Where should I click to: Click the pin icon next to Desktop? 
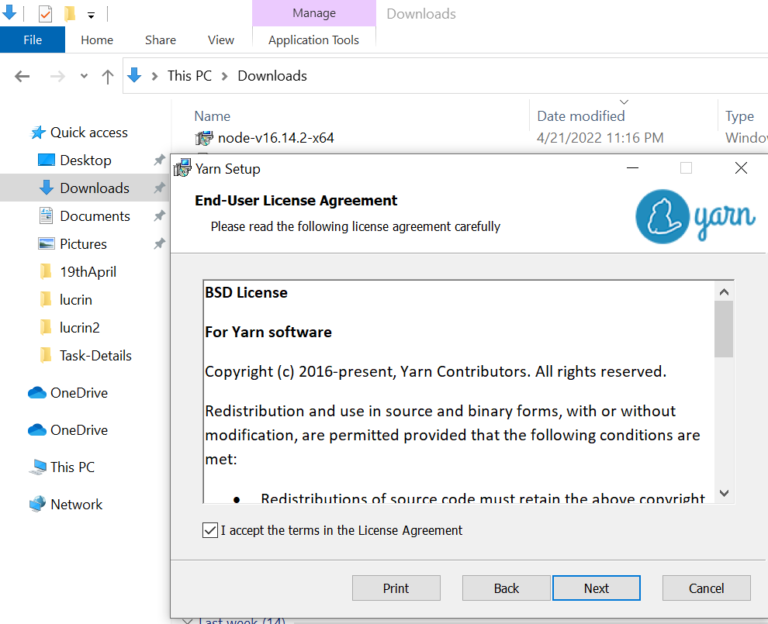159,160
